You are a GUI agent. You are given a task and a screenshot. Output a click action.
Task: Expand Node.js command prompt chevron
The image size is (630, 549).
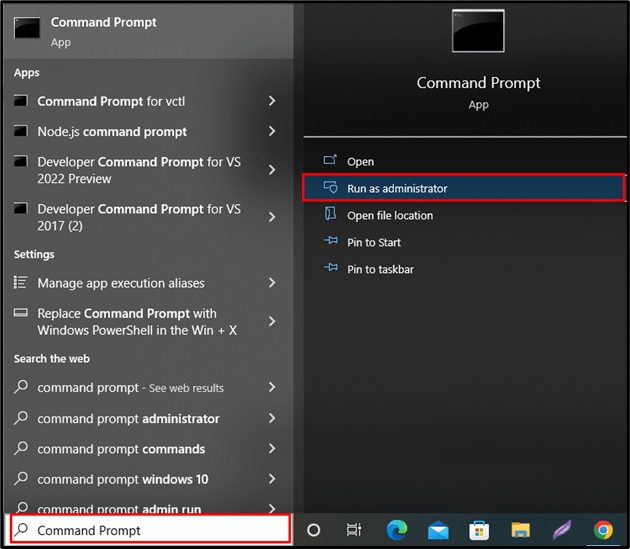tap(272, 131)
